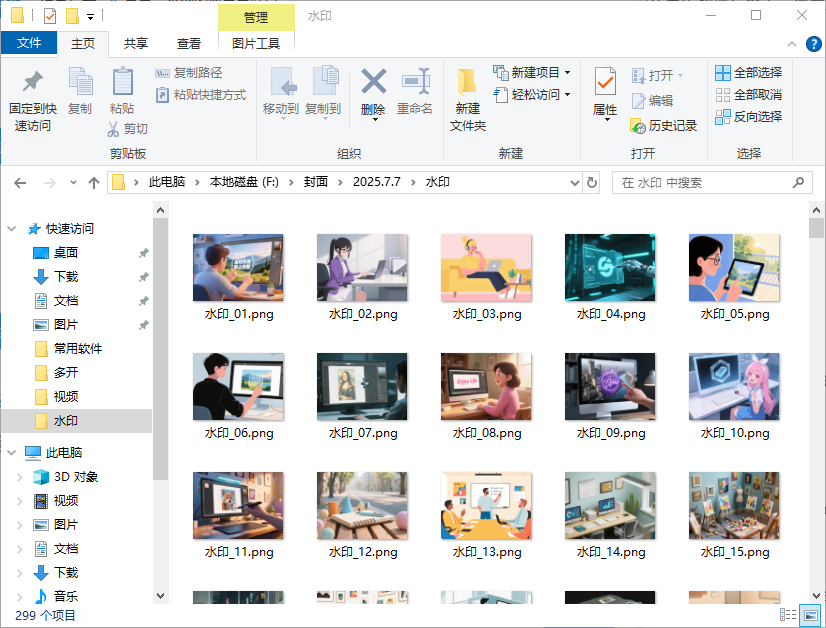Open the address bar location dropdown
826x628 pixels.
[576, 182]
